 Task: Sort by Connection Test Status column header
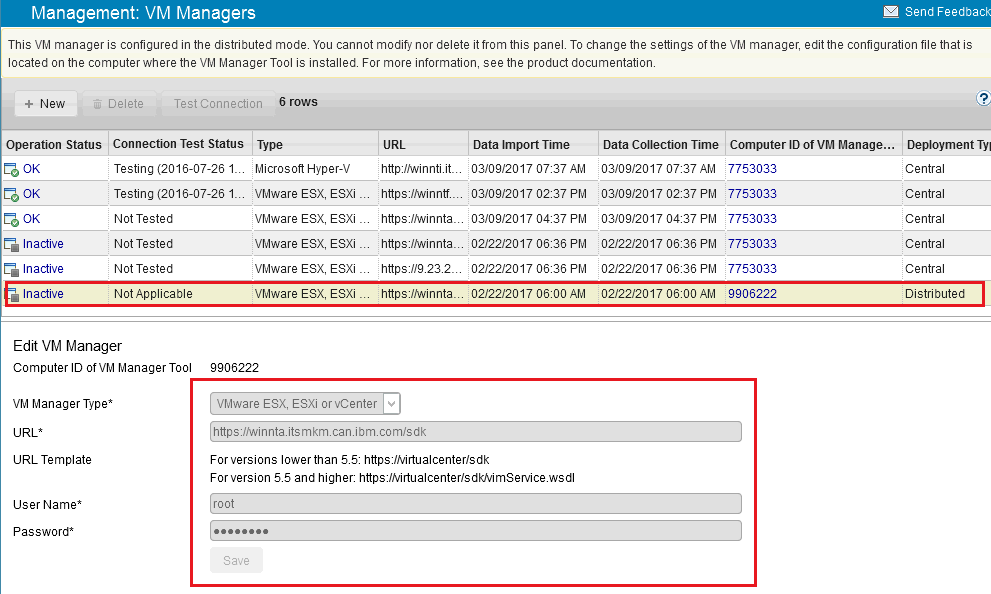point(179,144)
